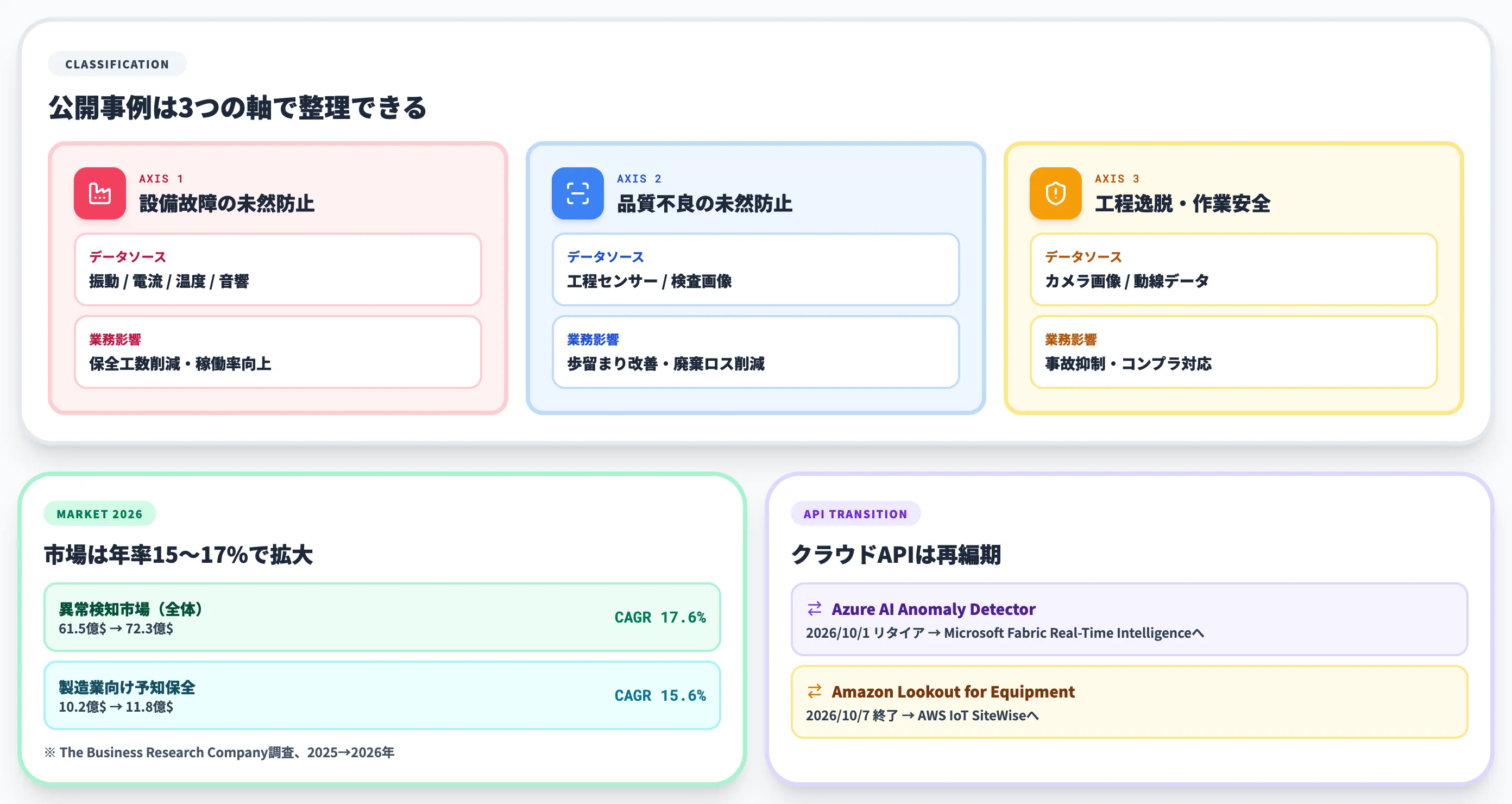Click the MARKET 2026 badge
Screen dimensions: 1512x804
coord(99,513)
